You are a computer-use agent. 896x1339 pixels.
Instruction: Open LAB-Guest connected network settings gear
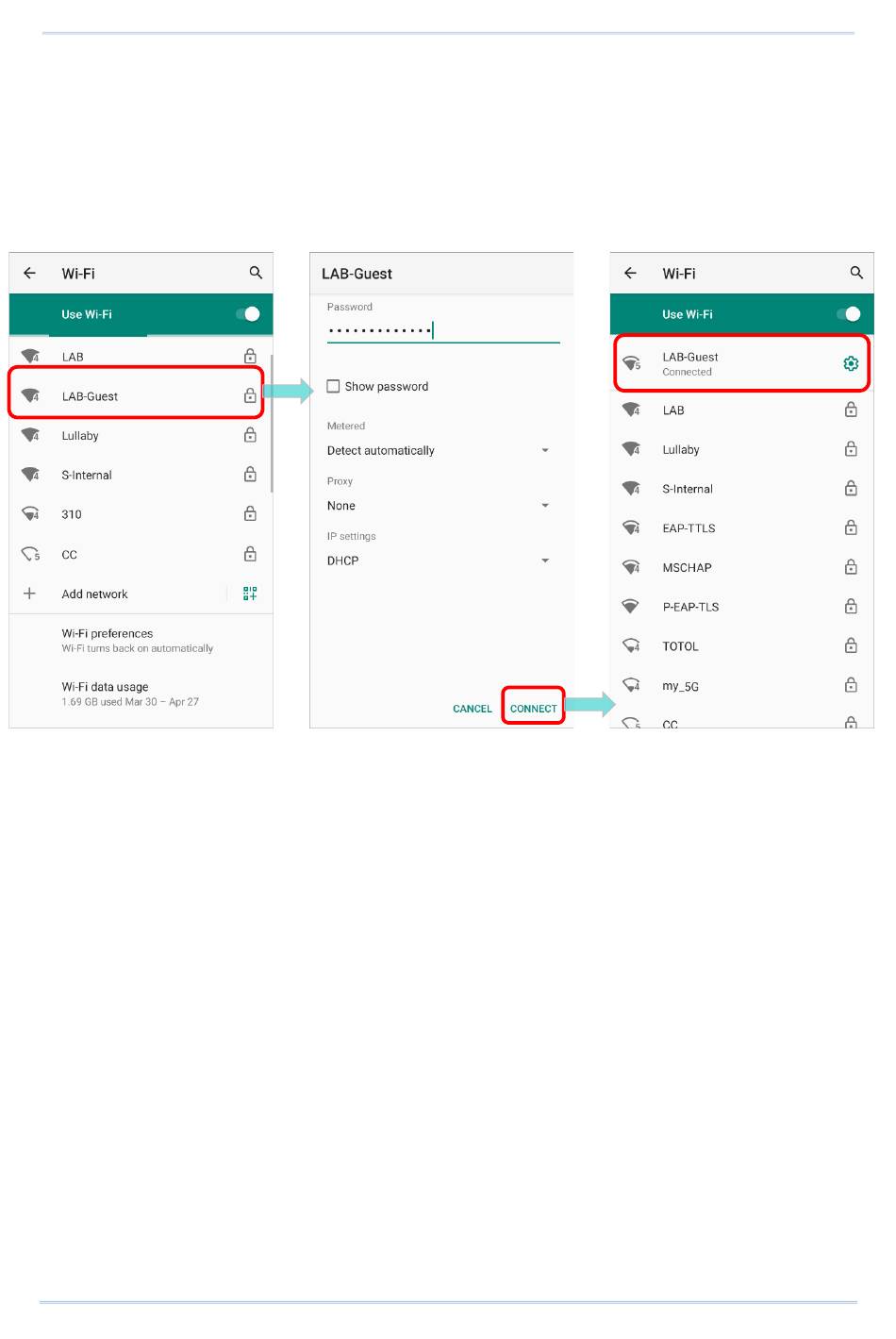[x=851, y=363]
